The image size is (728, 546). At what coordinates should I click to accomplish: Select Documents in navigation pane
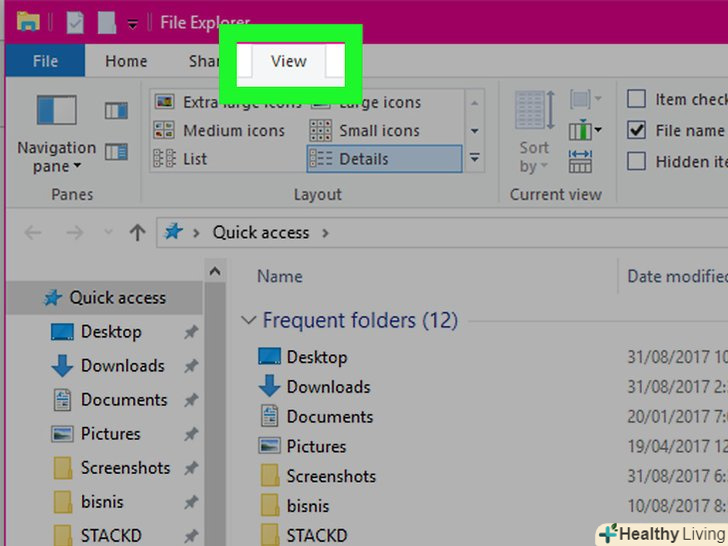109,400
